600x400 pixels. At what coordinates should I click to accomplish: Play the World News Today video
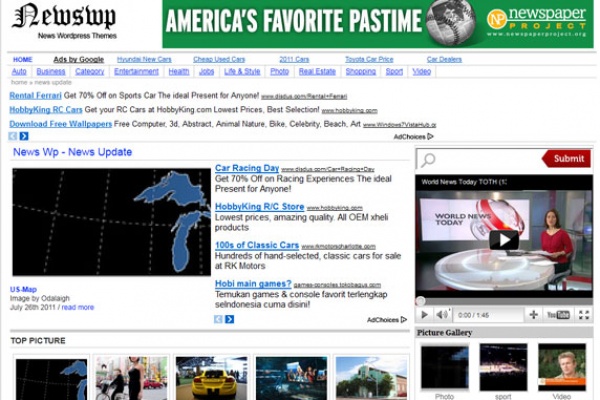[504, 239]
